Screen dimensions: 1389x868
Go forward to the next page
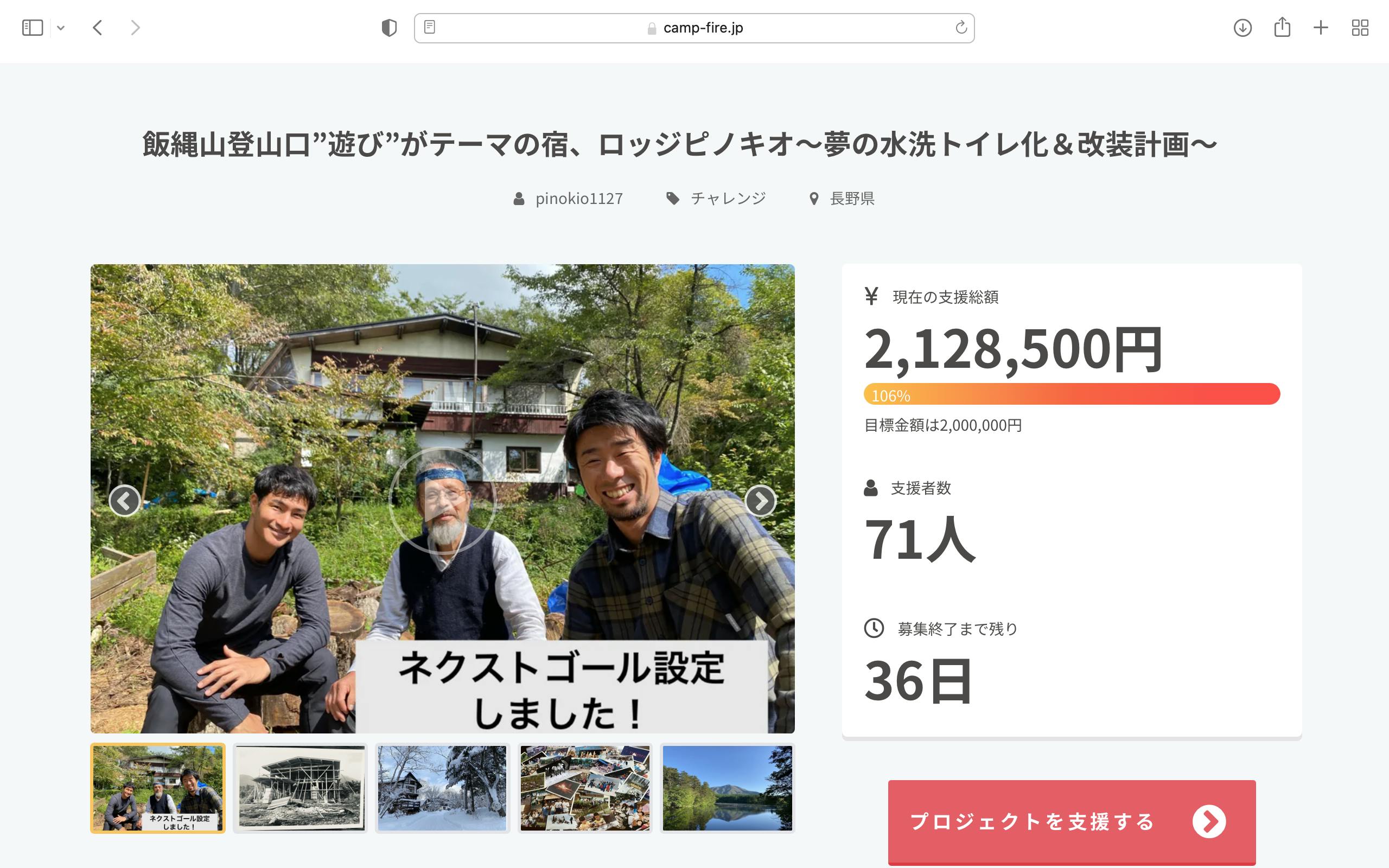pyautogui.click(x=135, y=28)
